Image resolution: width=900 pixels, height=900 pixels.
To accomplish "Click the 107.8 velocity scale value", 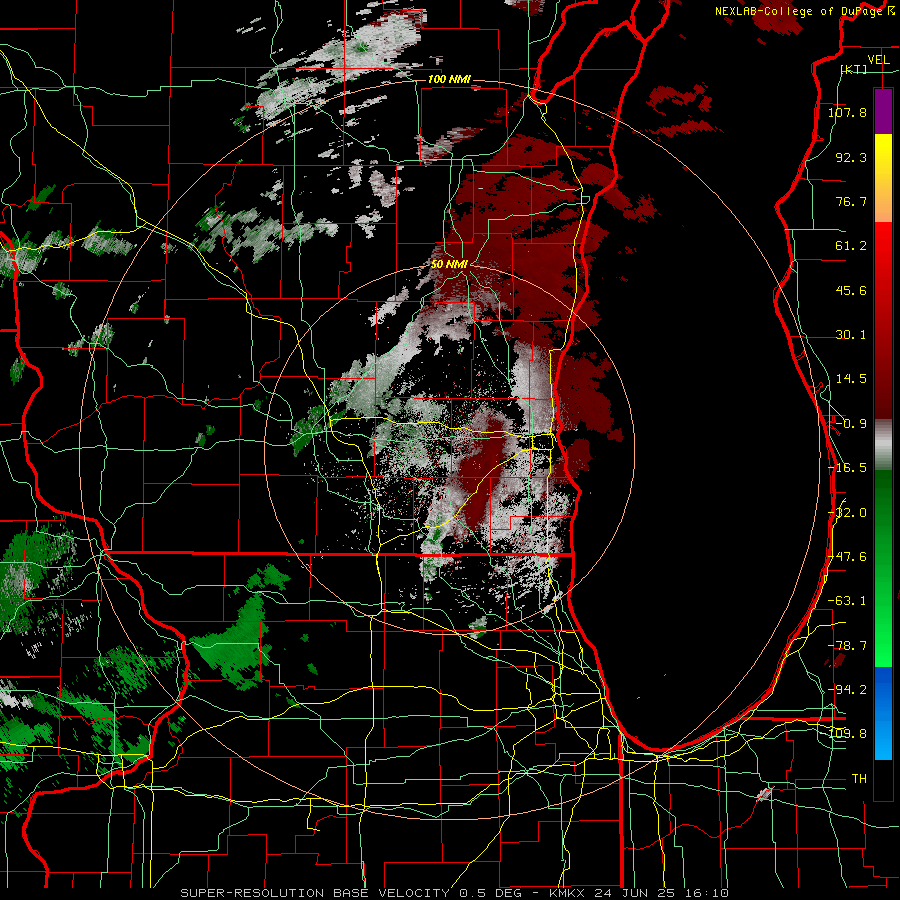I will pos(847,112).
